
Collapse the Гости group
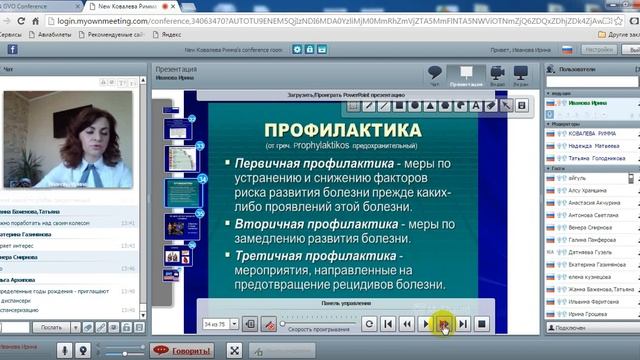point(549,168)
